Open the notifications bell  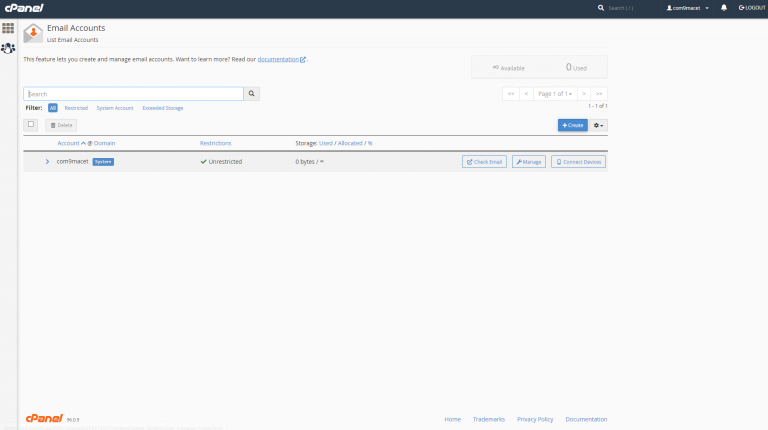724,7
